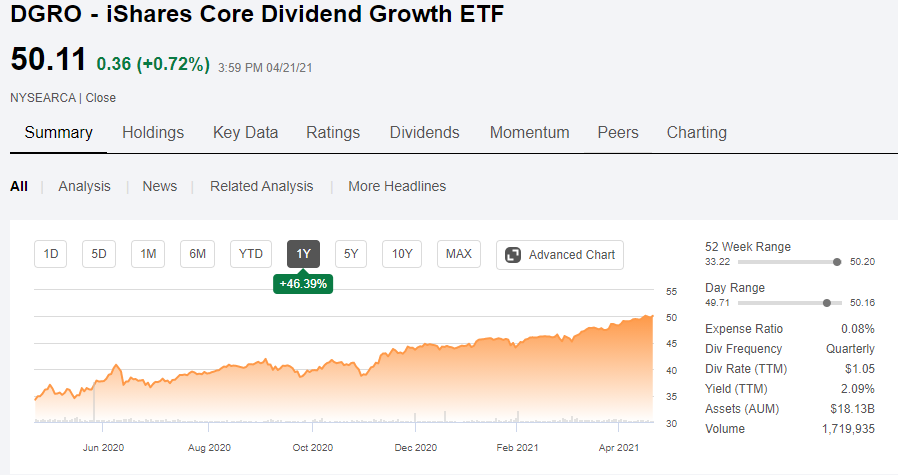Screen dimensions: 898x475
Task: Click the Oct 2020 axis label
Action: [x=313, y=447]
